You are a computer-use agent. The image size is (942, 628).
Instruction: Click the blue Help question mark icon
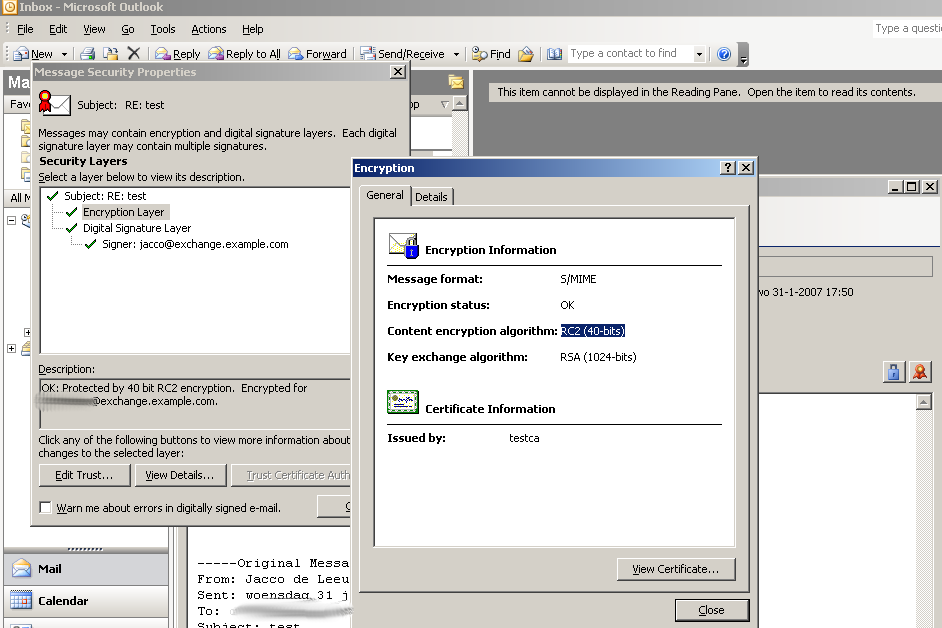click(725, 54)
